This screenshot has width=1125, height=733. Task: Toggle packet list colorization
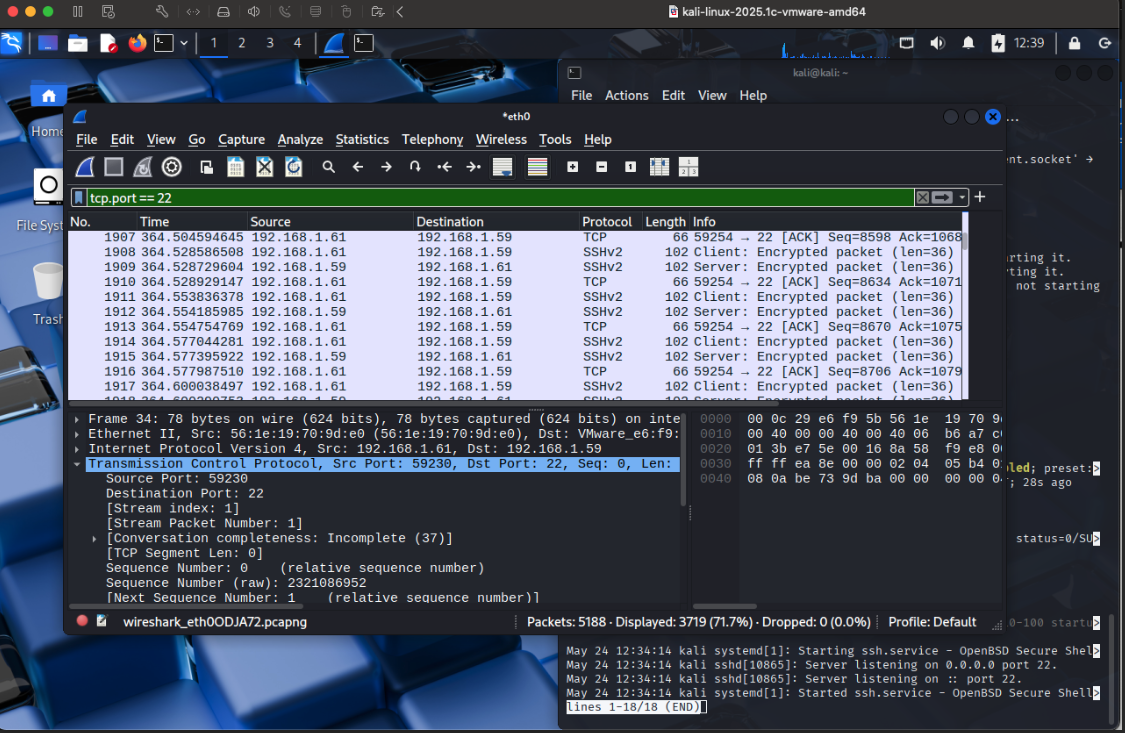tap(537, 167)
